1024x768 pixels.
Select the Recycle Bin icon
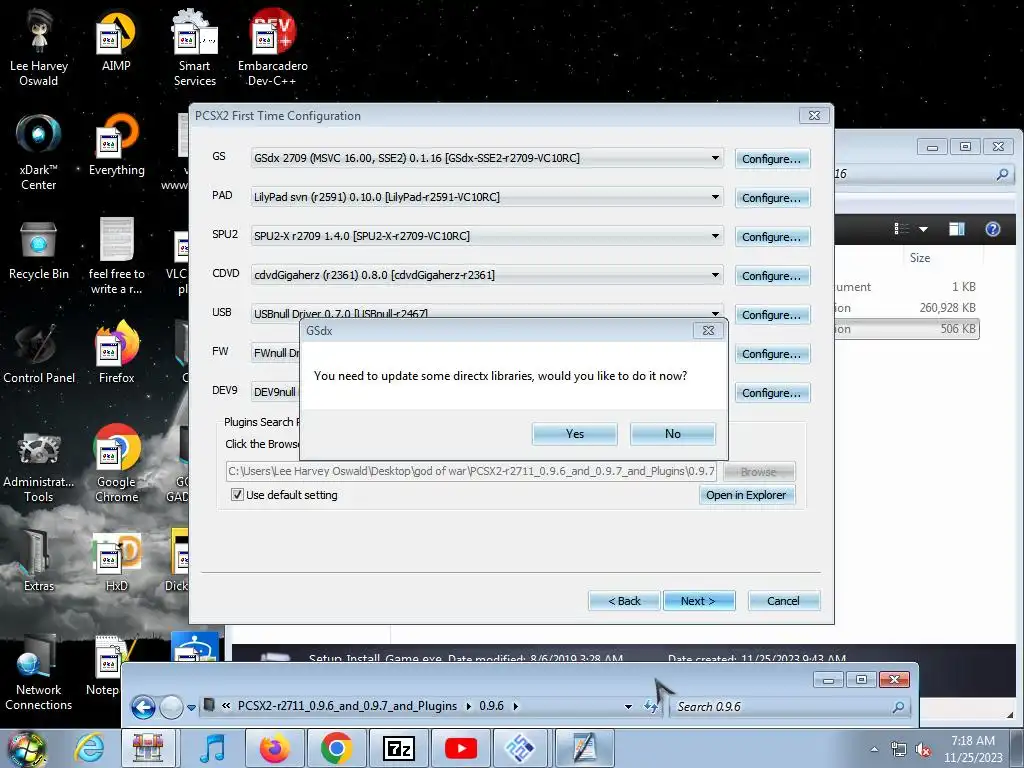tap(39, 249)
